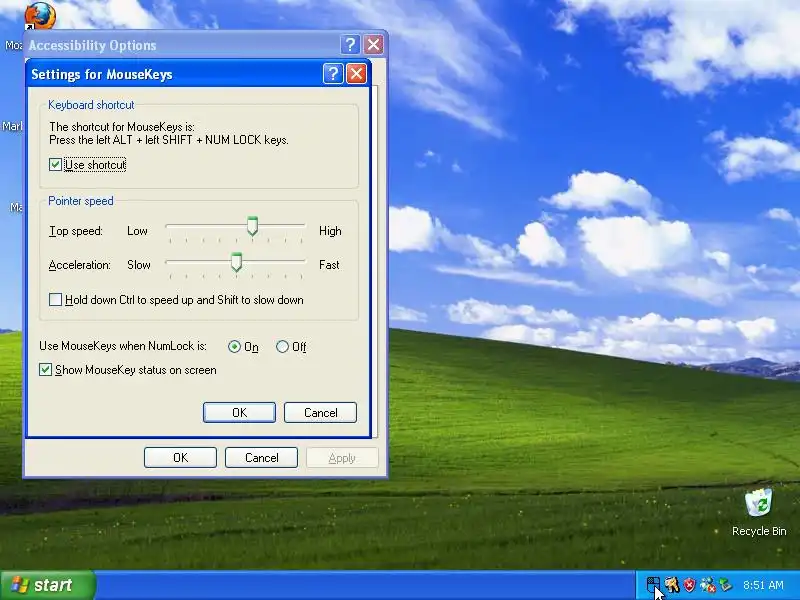The width and height of the screenshot is (800, 600).
Task: Click the 'Fast' label beside Acceleration slider
Action: click(329, 265)
